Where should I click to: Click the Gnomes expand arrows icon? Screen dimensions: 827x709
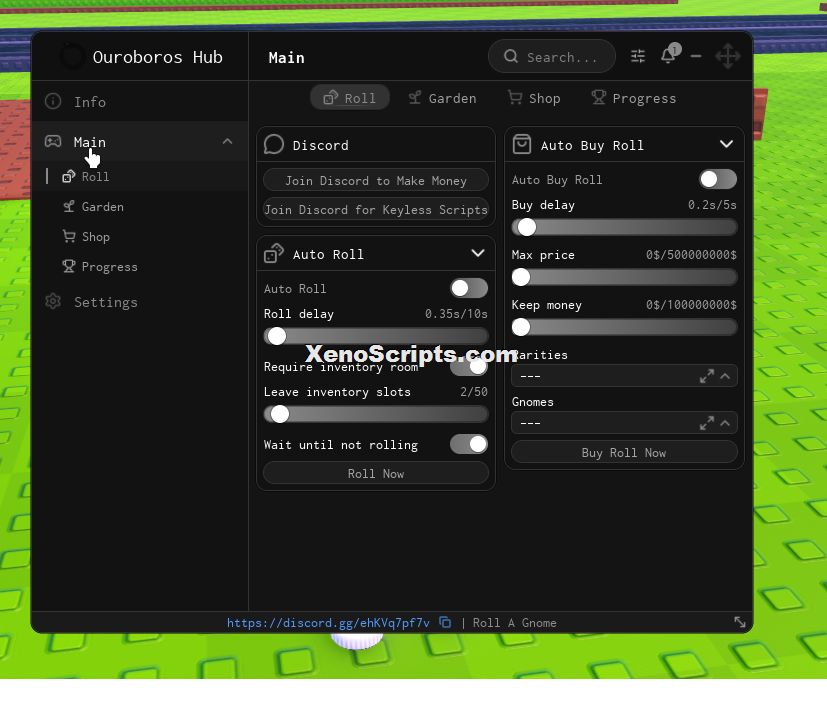(x=707, y=423)
